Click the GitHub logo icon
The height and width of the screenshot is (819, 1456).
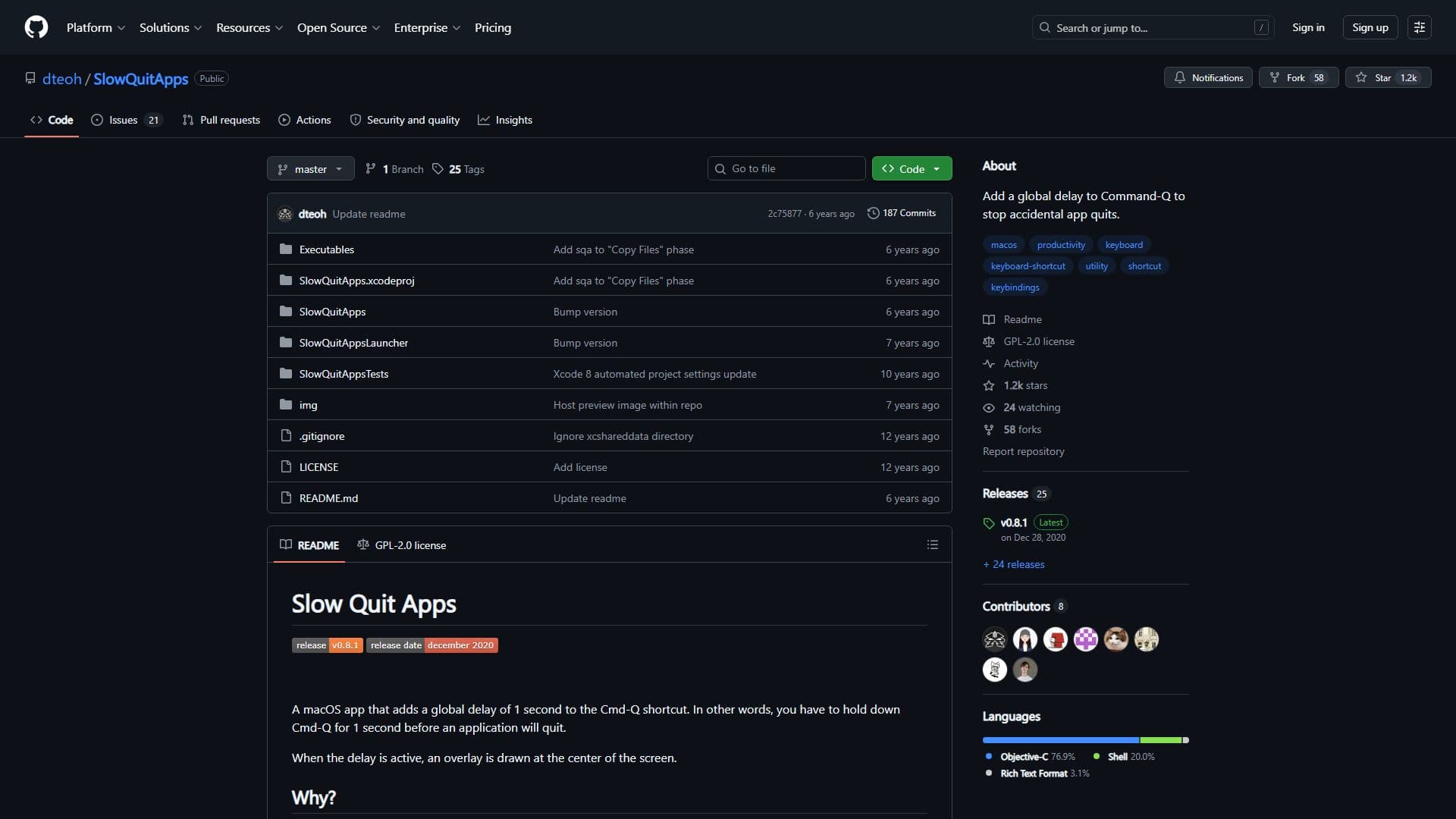click(x=36, y=27)
